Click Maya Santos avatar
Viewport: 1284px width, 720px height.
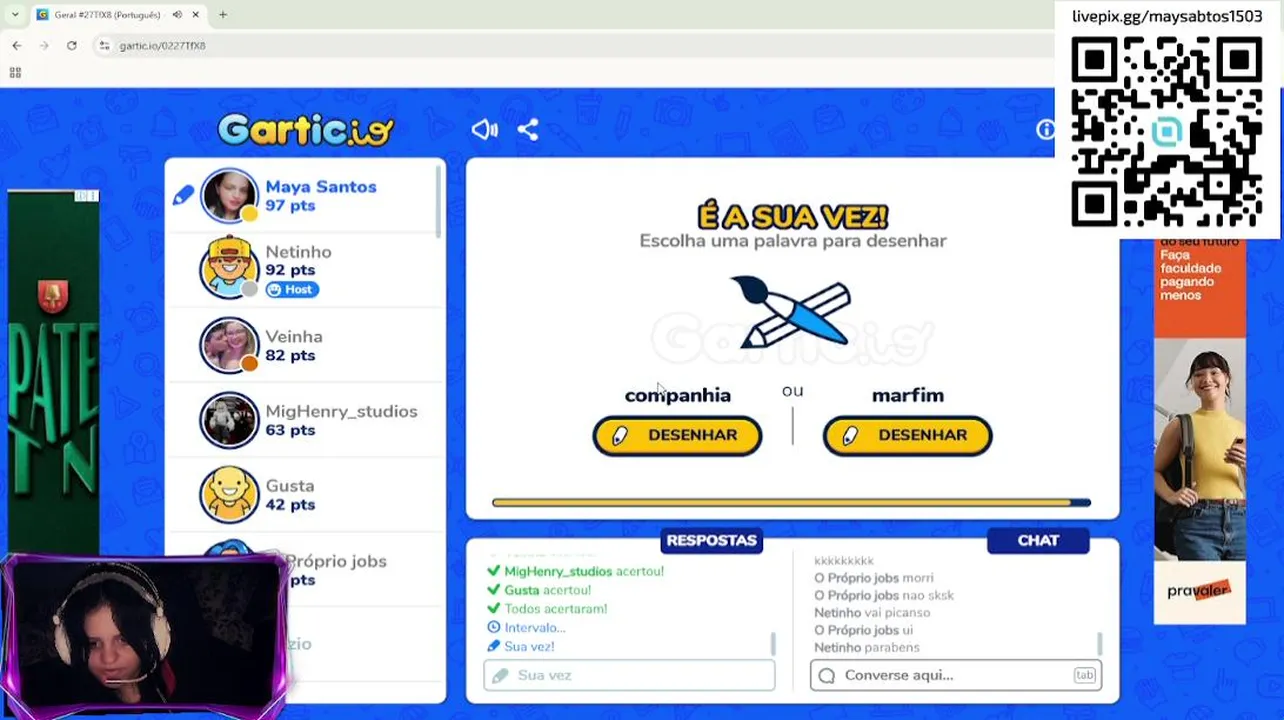(229, 195)
